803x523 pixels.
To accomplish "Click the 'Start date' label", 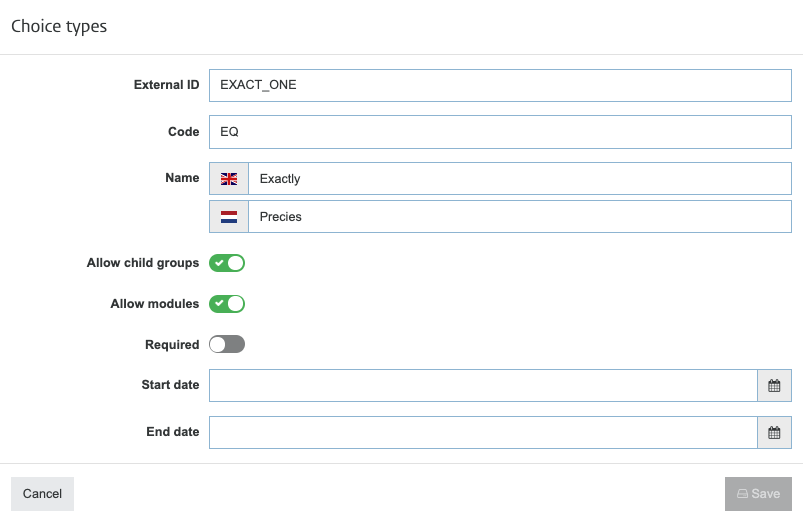I will pyautogui.click(x=171, y=385).
